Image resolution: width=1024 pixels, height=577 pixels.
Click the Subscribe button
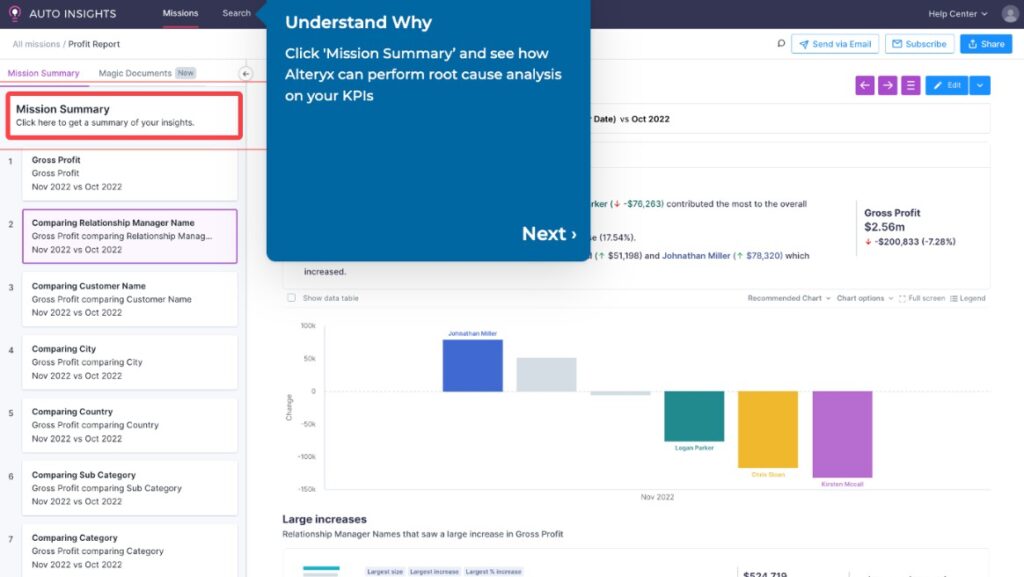[918, 44]
